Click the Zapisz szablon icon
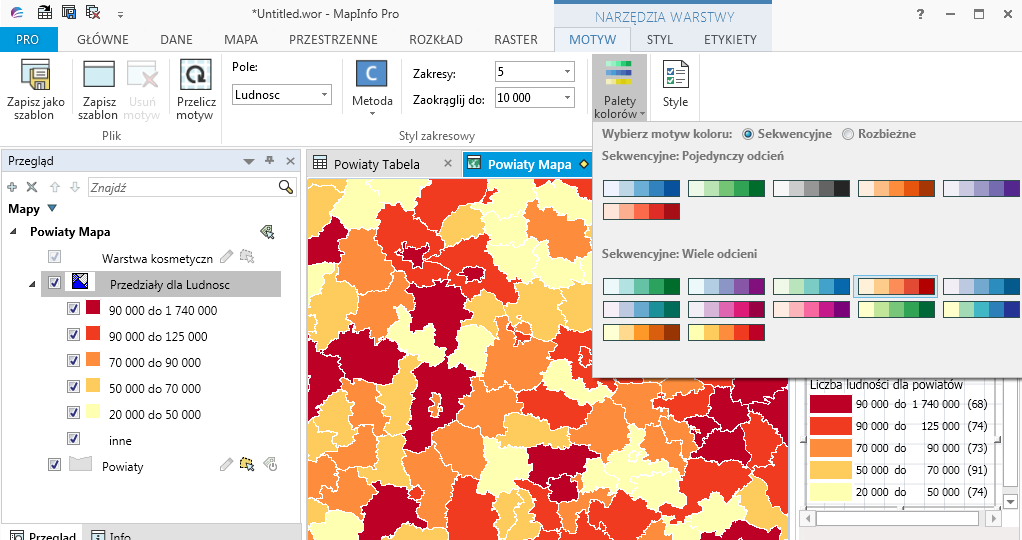The height and width of the screenshot is (540, 1022). click(99, 74)
